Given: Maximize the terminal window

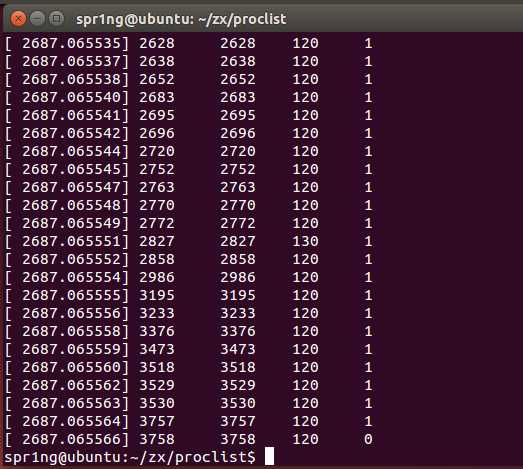Looking at the screenshot, I should [56, 19].
